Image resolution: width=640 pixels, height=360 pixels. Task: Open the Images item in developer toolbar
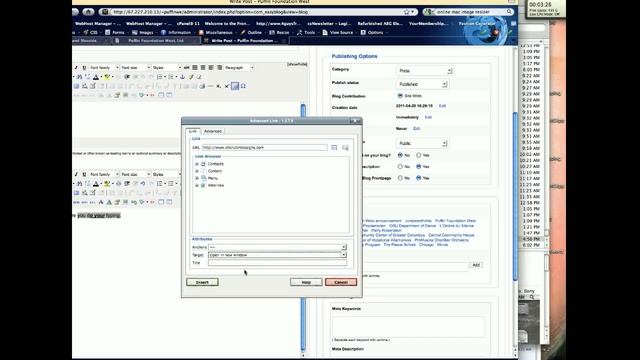click(x=143, y=32)
